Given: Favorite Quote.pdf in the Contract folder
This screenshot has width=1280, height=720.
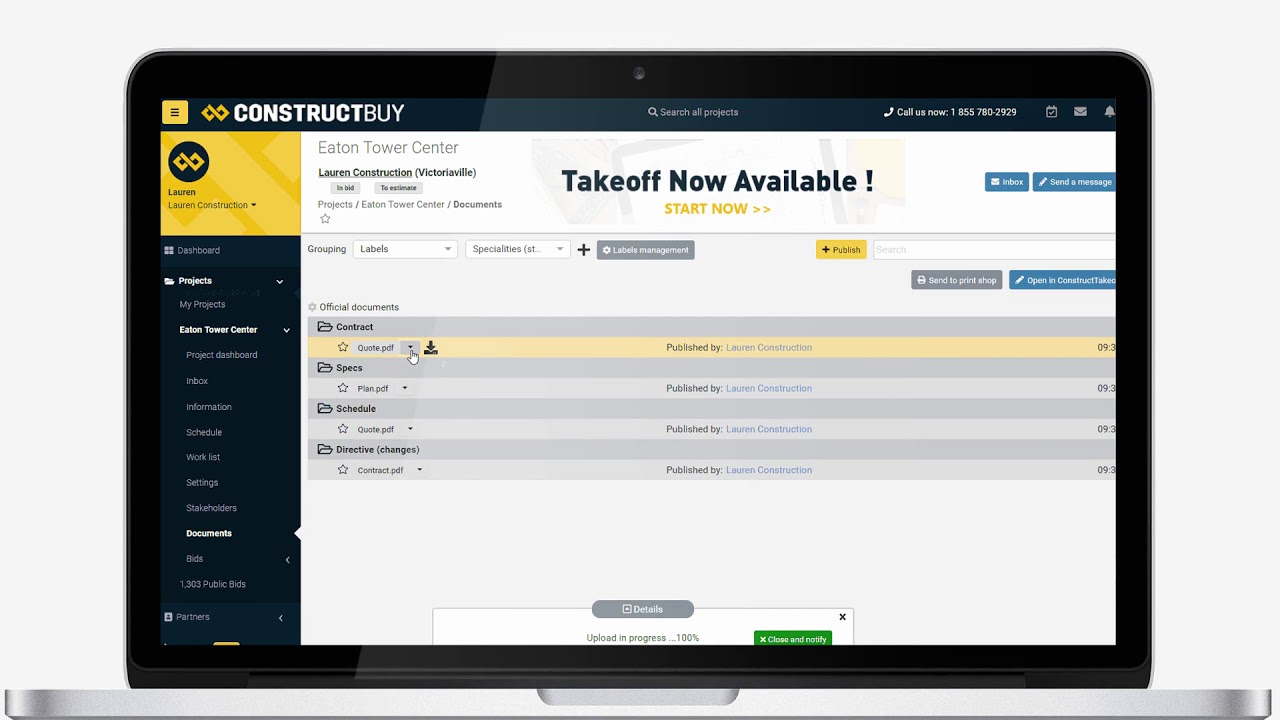Looking at the screenshot, I should (x=343, y=347).
